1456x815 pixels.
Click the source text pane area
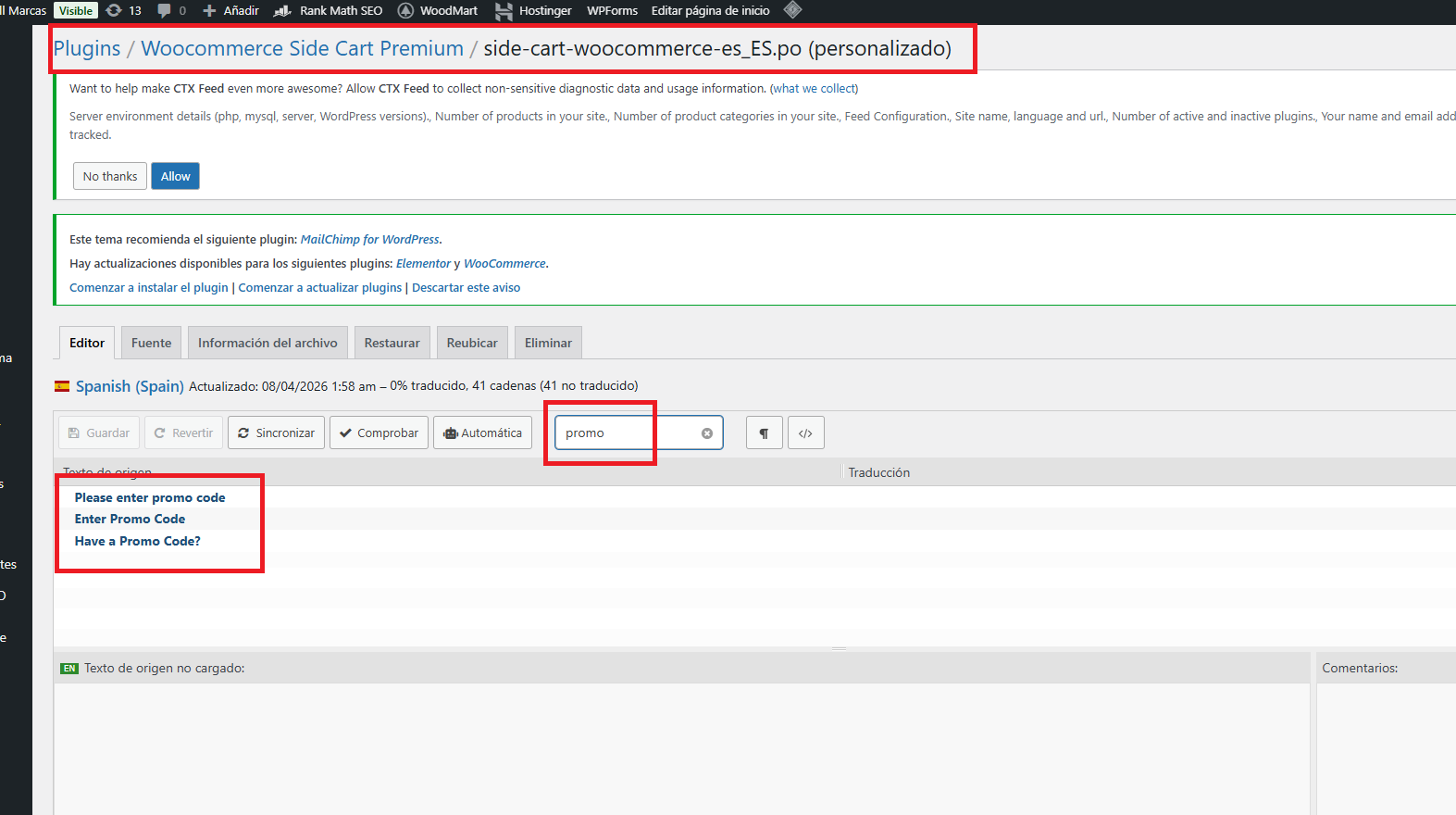pyautogui.click(x=681, y=748)
